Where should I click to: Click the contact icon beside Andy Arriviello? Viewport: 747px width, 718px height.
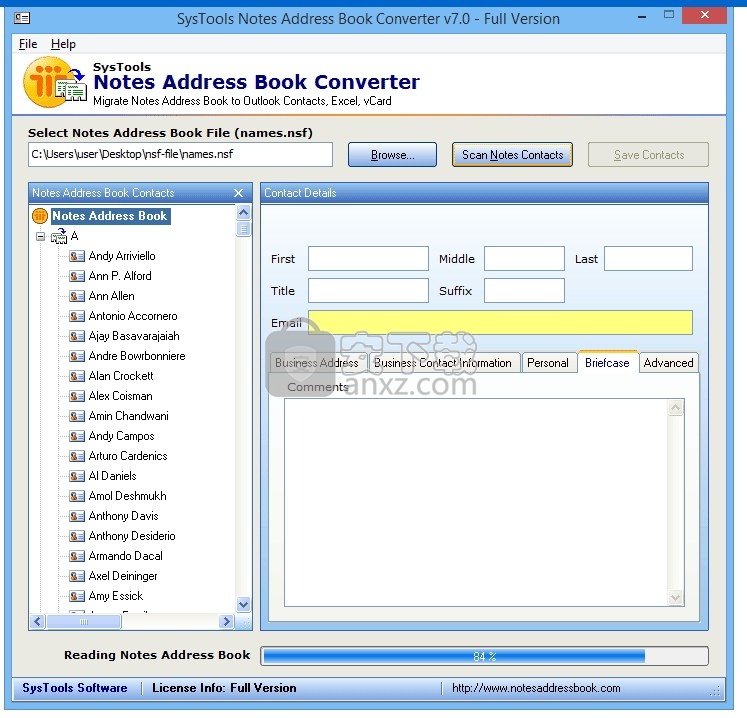77,256
